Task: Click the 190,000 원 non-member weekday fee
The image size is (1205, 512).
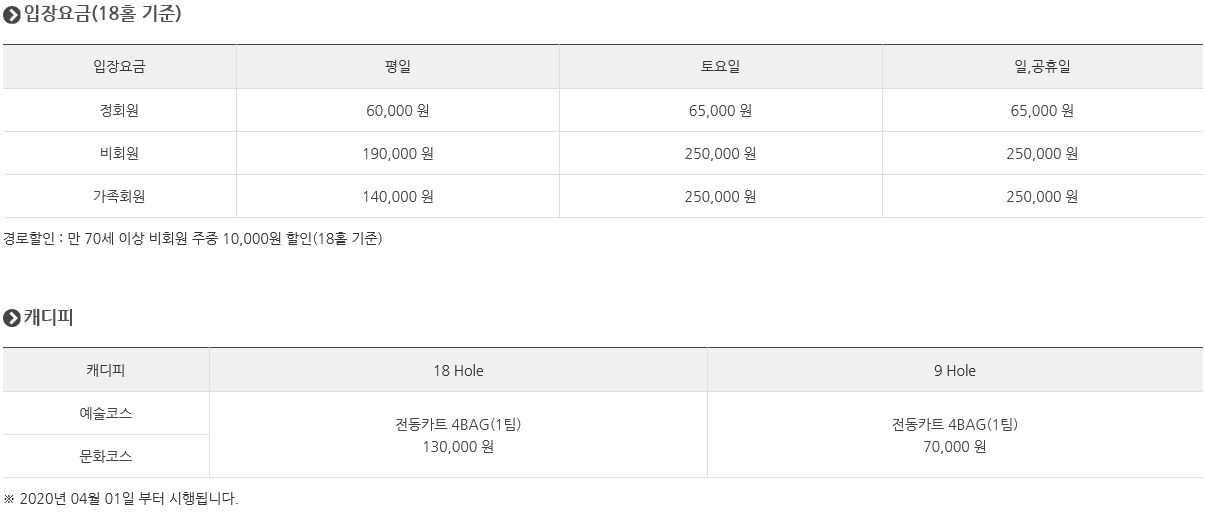Action: pyautogui.click(x=398, y=153)
